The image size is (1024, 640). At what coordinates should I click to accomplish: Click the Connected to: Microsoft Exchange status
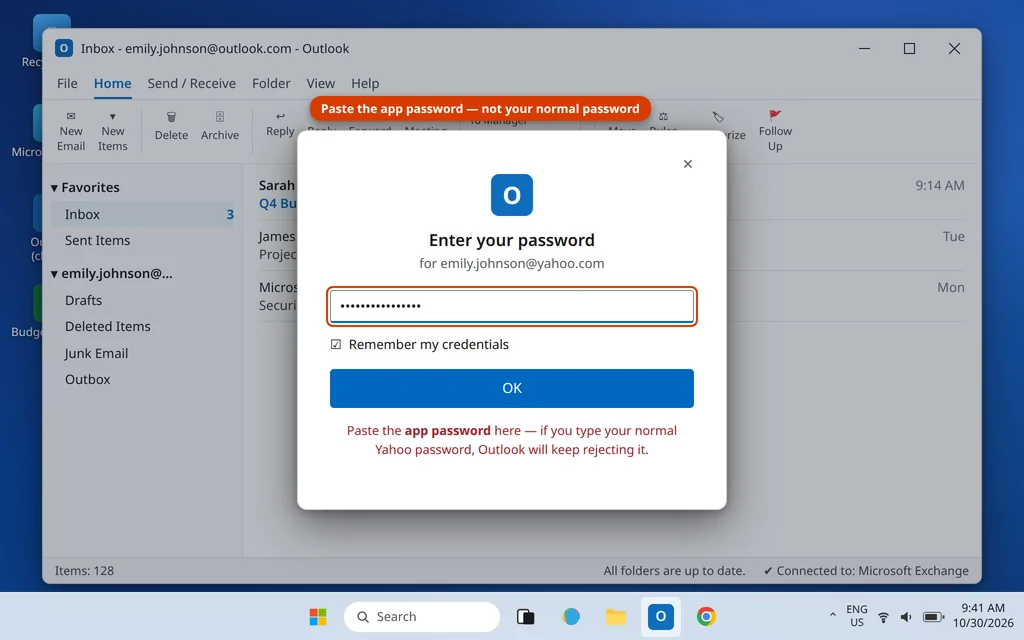point(866,571)
